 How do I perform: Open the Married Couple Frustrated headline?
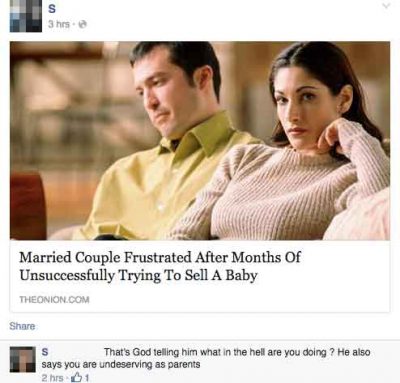click(160, 266)
